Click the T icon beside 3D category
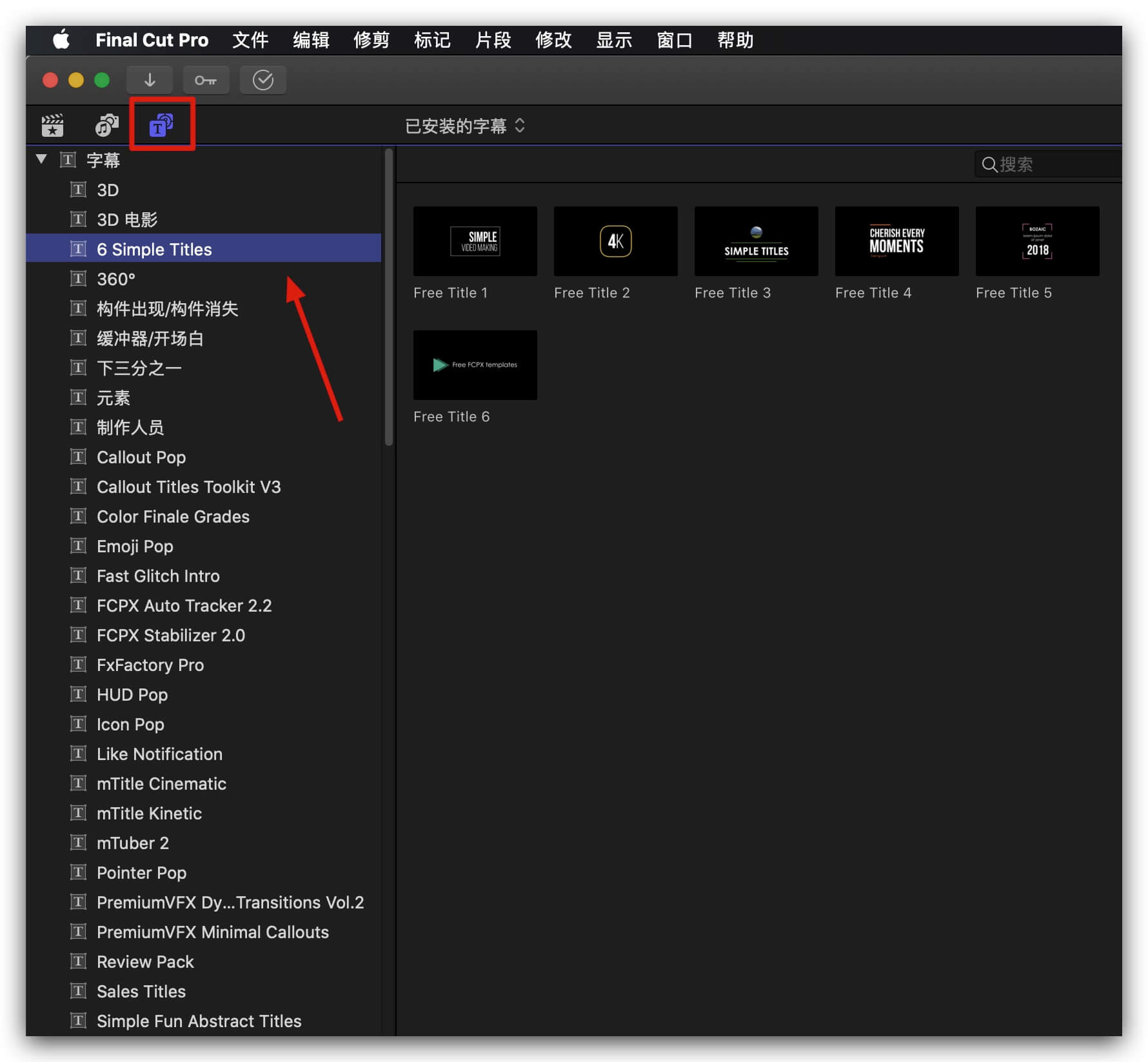This screenshot has width=1148, height=1062. [78, 190]
